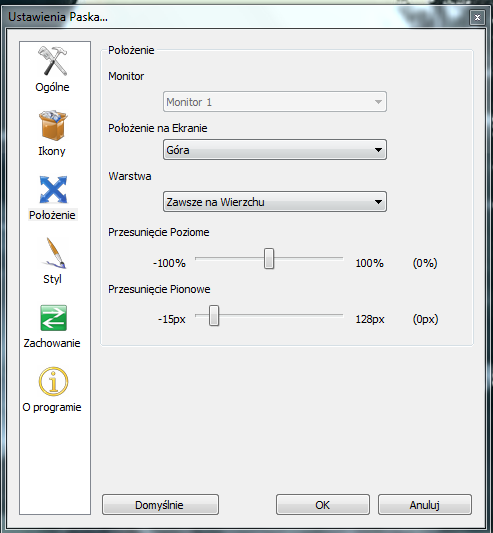Click the Anuluj button
Screen dimensions: 493x533
point(425,504)
